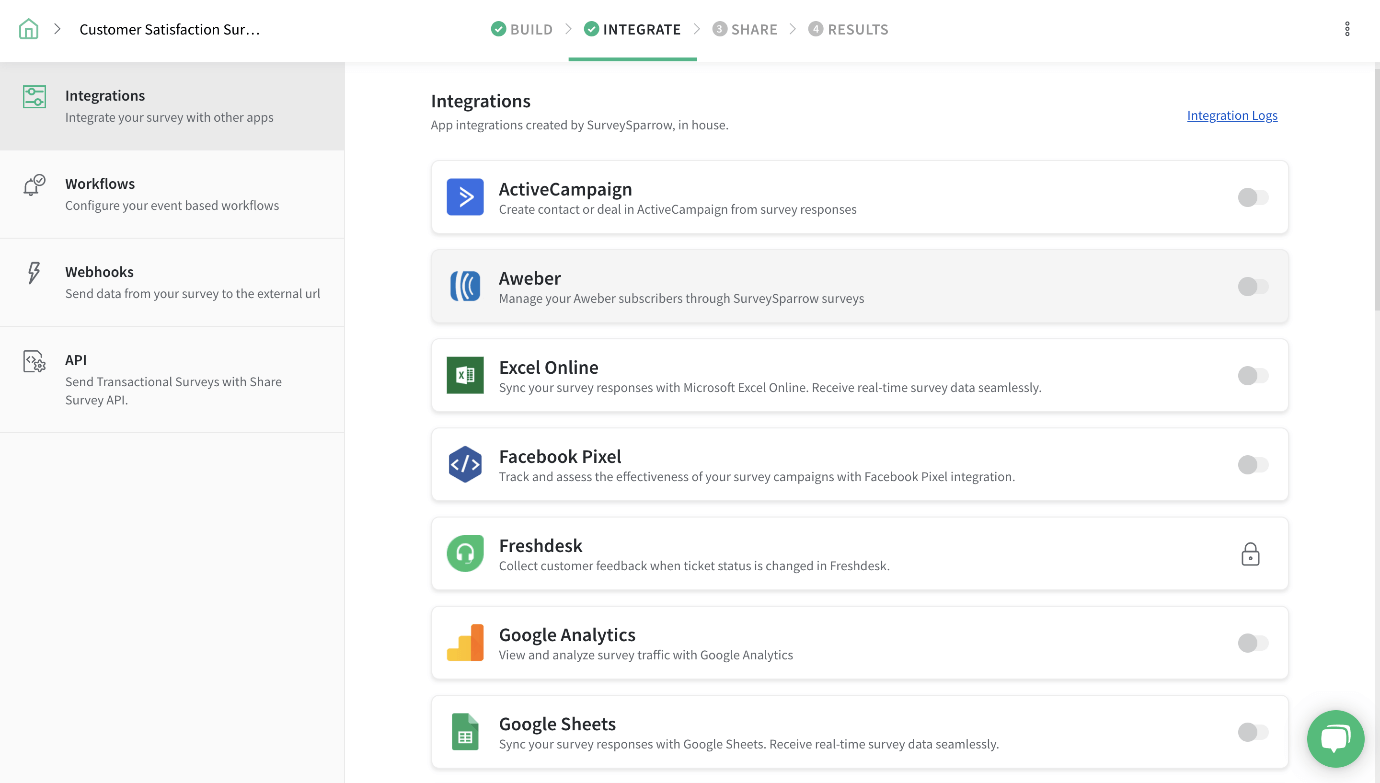Screen dimensions: 1380x783
Task: Click the Integrations section heading
Action: [x=481, y=101]
